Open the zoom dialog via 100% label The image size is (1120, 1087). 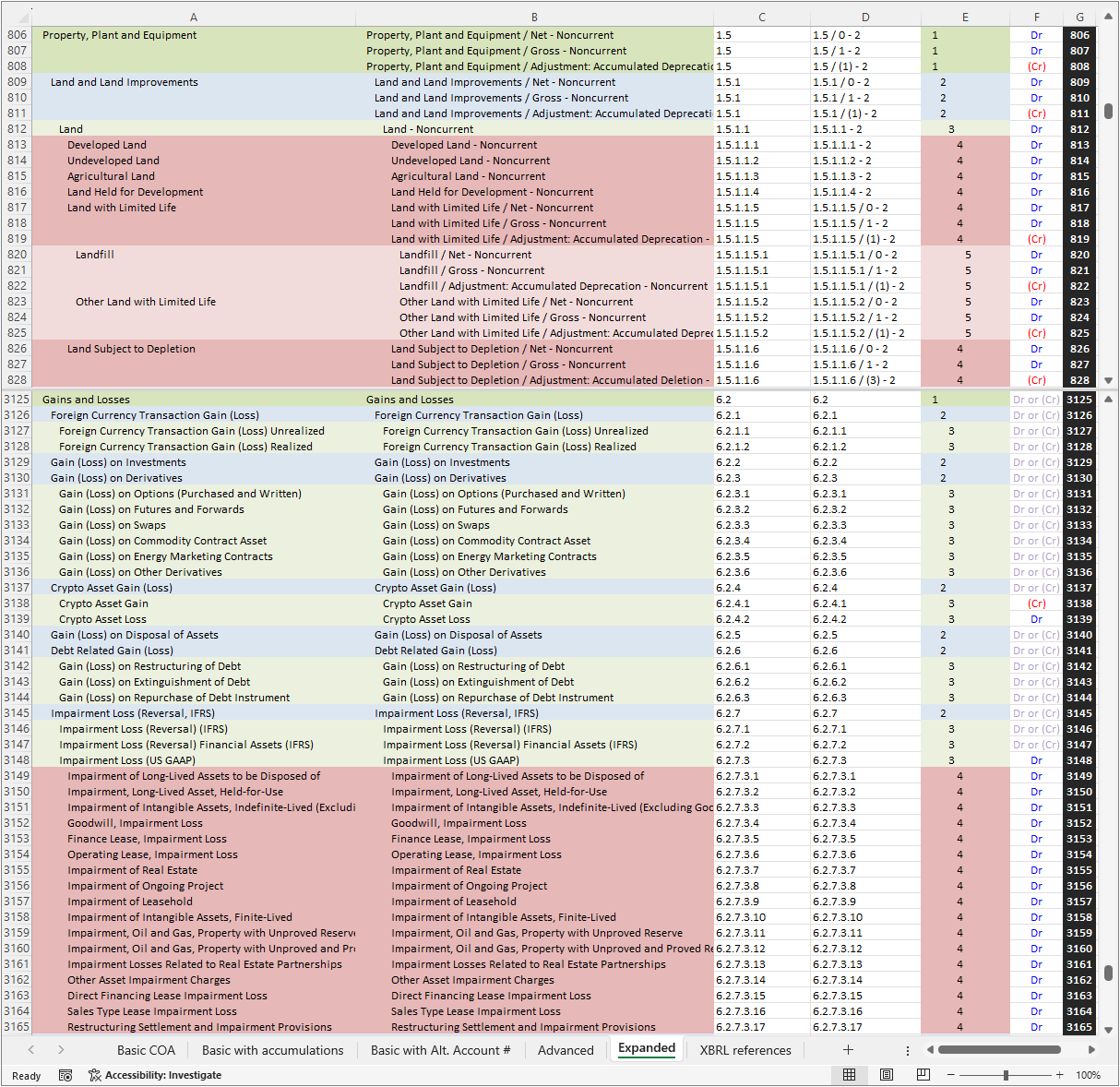[x=1089, y=1075]
